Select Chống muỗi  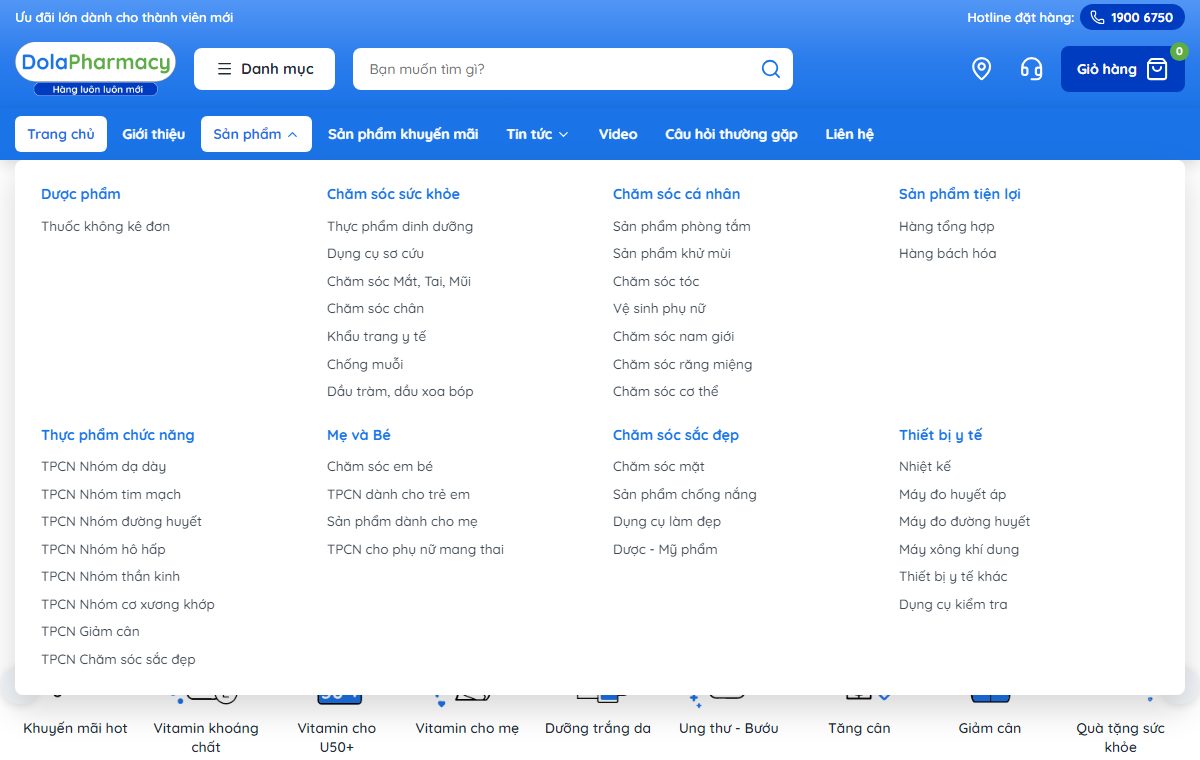(365, 364)
